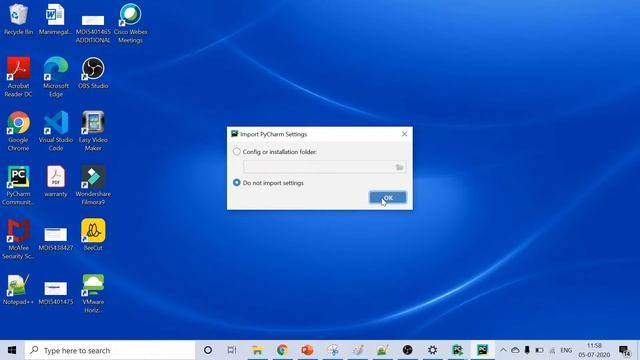Open OneDrive cloud tray icon
The image size is (640, 360).
click(515, 350)
